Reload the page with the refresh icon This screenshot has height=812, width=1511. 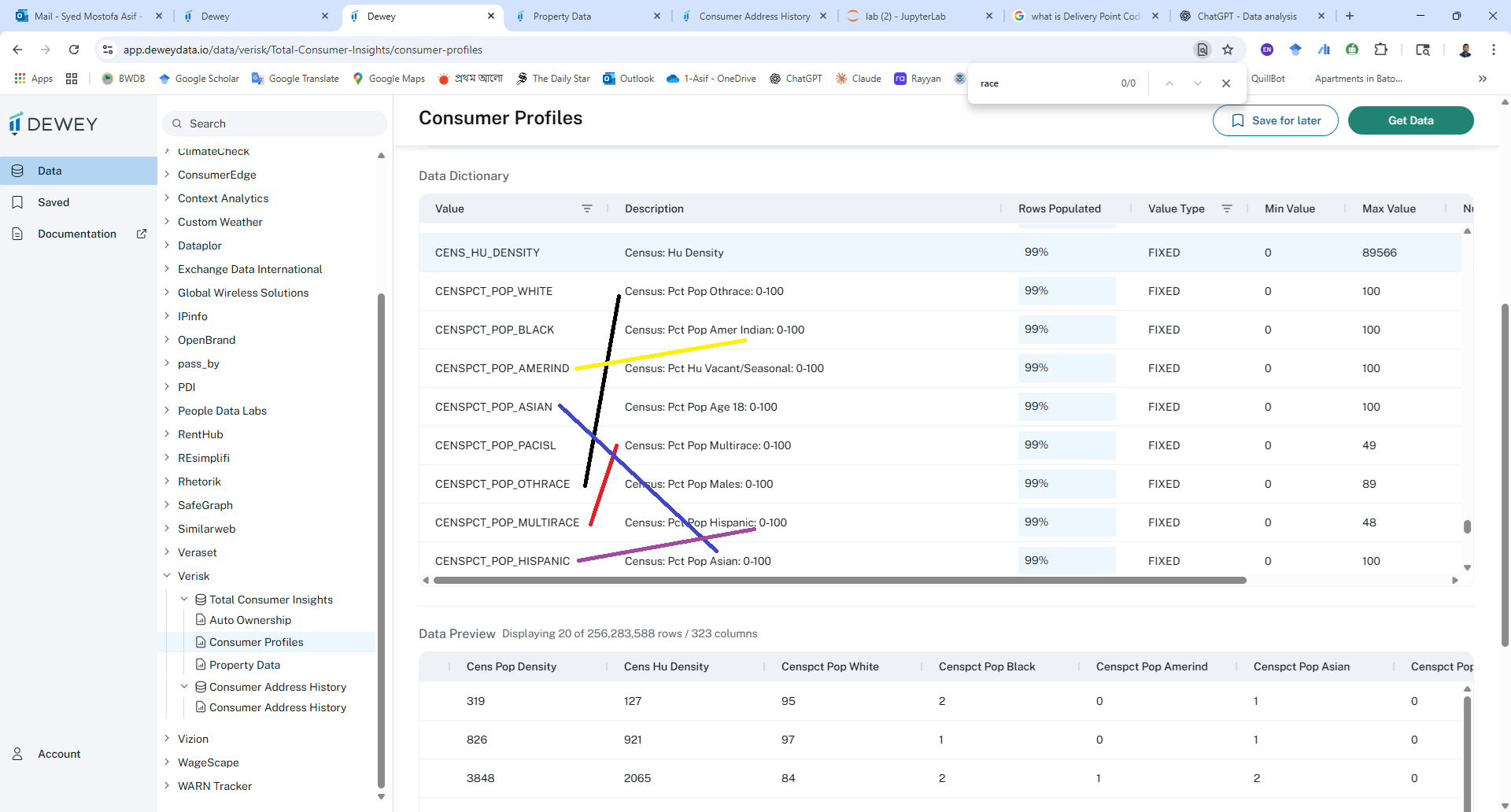(74, 50)
